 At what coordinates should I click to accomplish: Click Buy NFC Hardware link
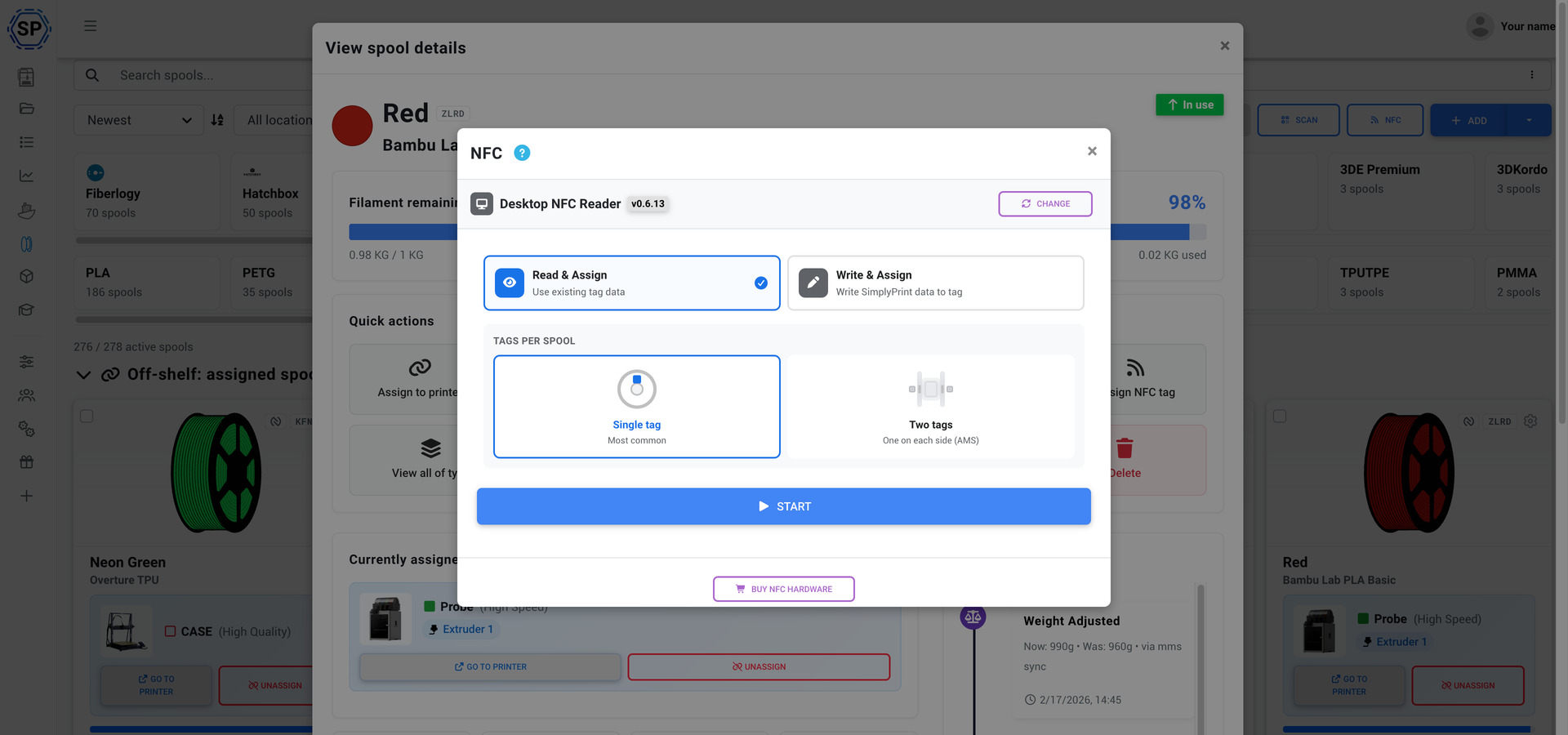tap(783, 588)
